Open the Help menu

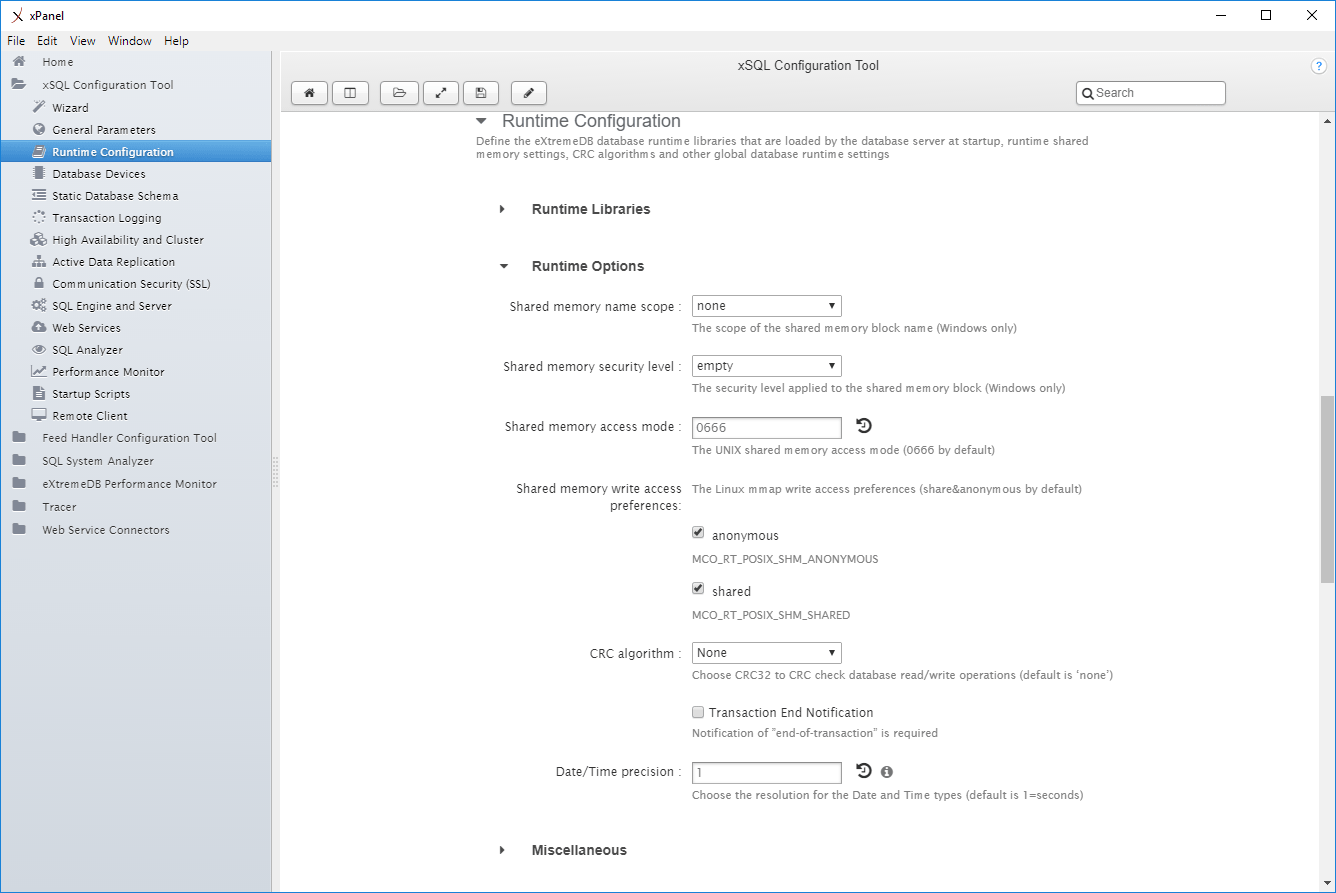click(176, 41)
